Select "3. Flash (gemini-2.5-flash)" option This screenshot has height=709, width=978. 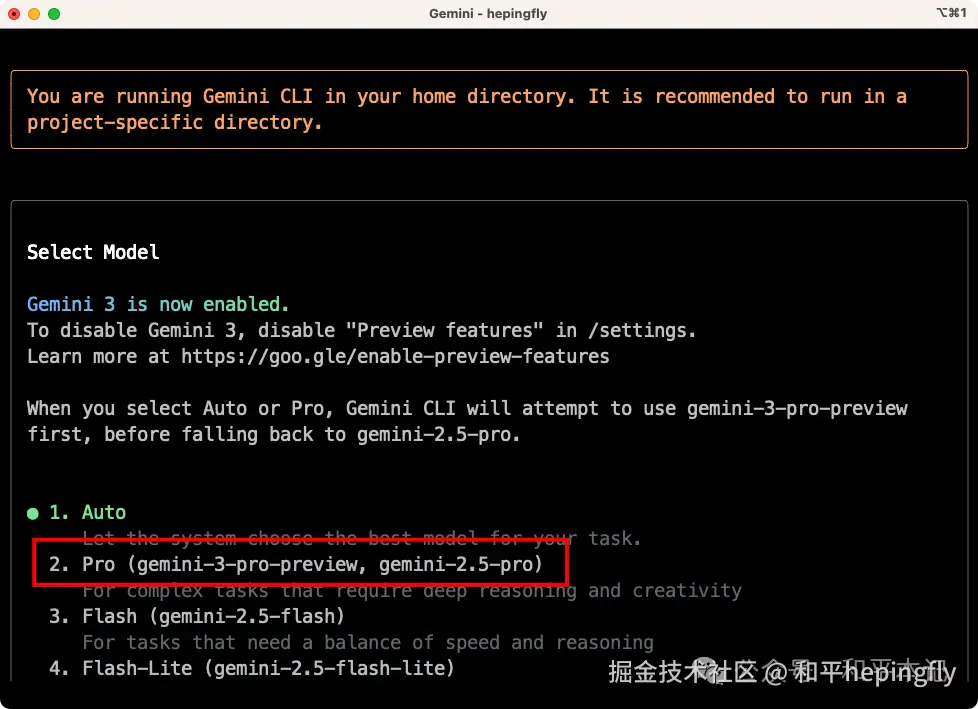coord(197,615)
